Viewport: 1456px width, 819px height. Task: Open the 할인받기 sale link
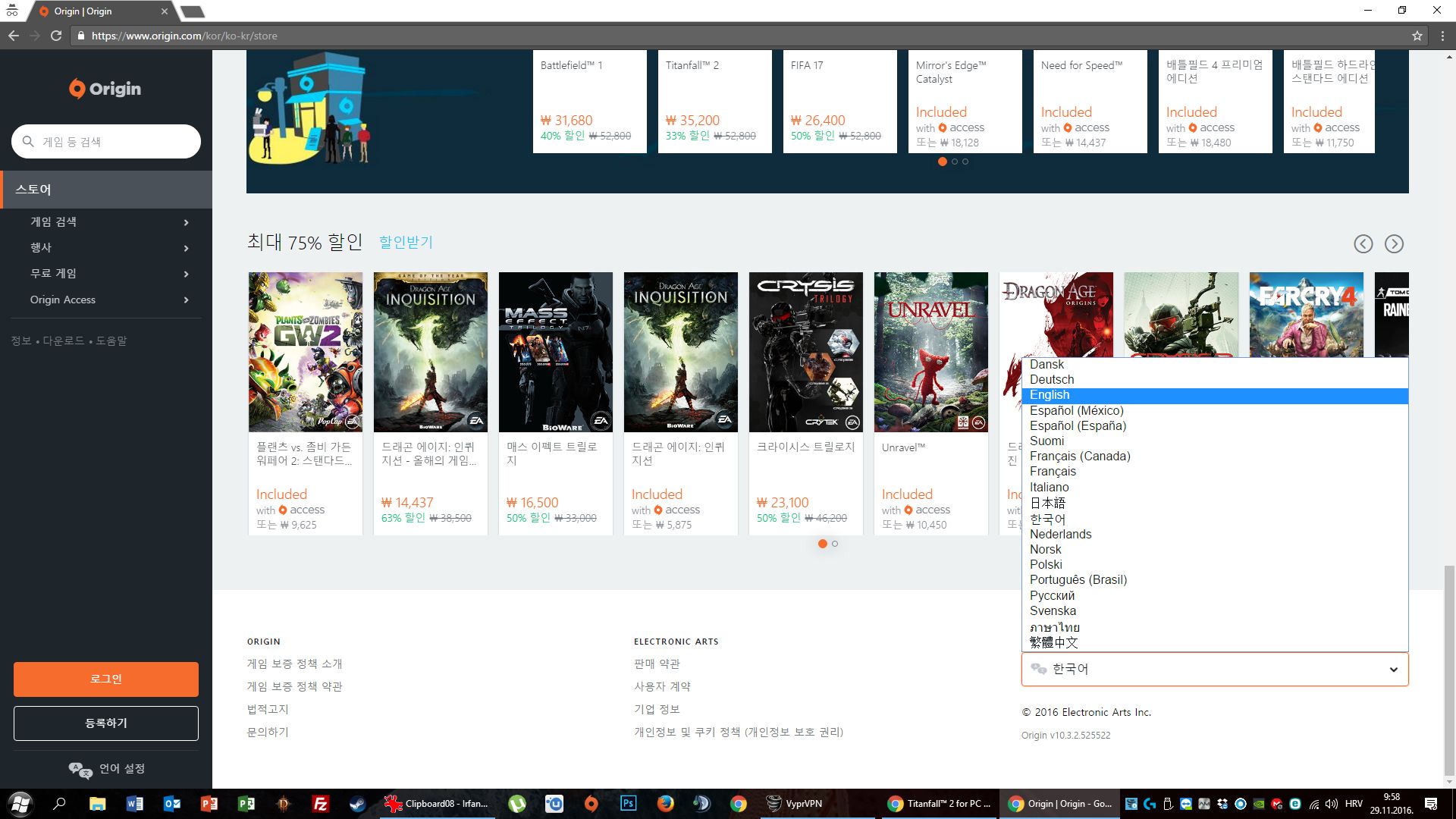click(406, 242)
